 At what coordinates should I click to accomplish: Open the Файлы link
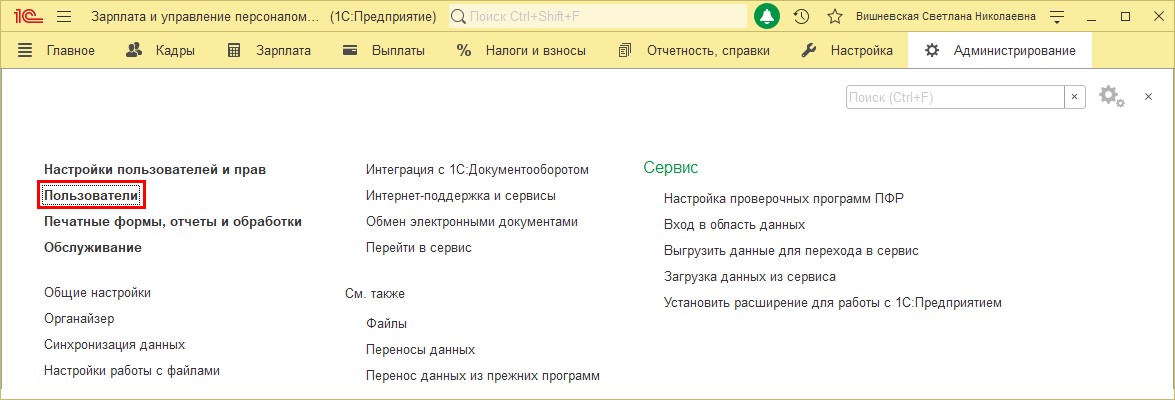click(387, 324)
